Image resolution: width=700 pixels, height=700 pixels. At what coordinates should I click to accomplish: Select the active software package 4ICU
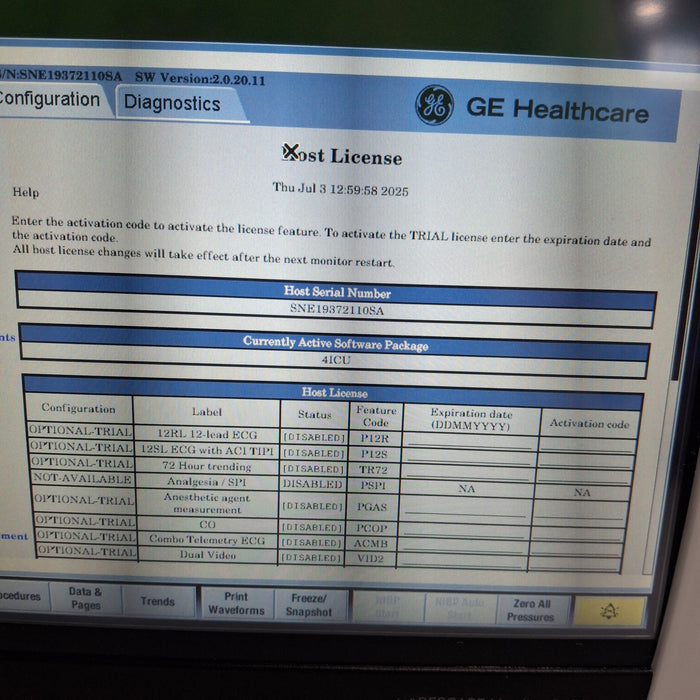(336, 360)
